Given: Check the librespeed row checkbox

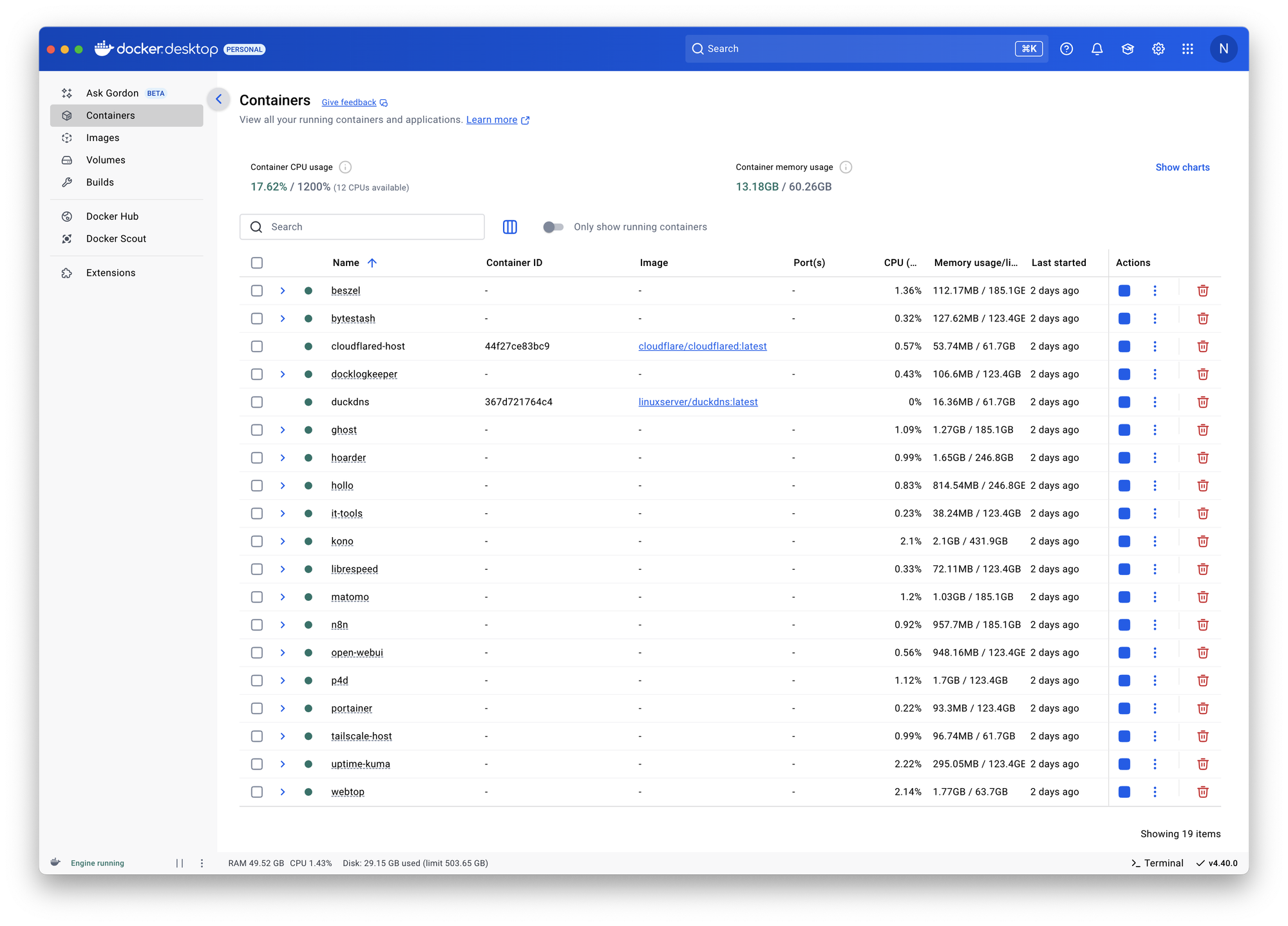Looking at the screenshot, I should tap(257, 569).
